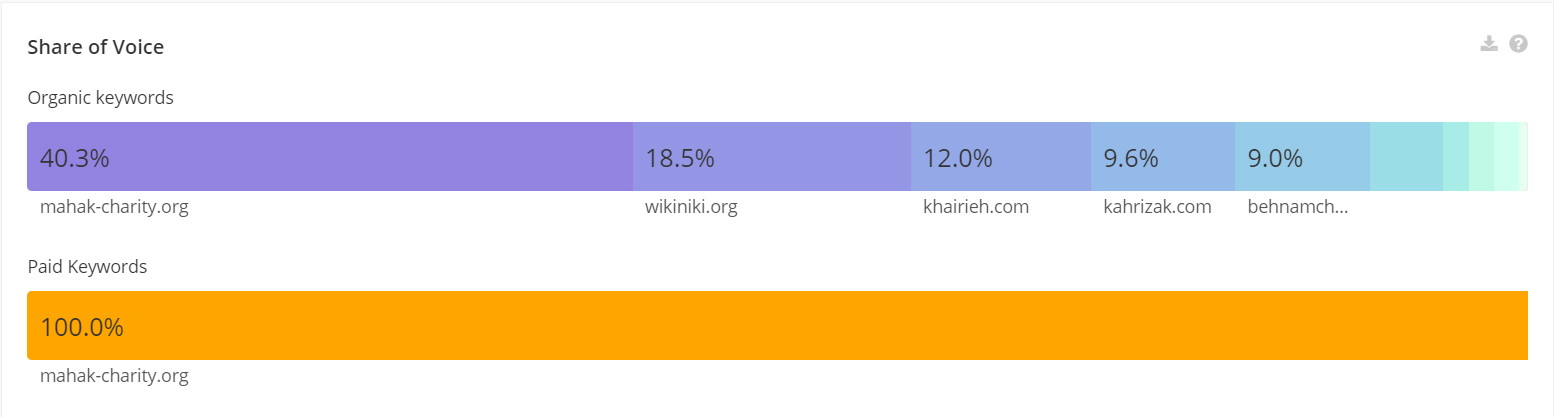
Task: Select the orange 100.0% paid keywords bar
Action: pos(777,325)
